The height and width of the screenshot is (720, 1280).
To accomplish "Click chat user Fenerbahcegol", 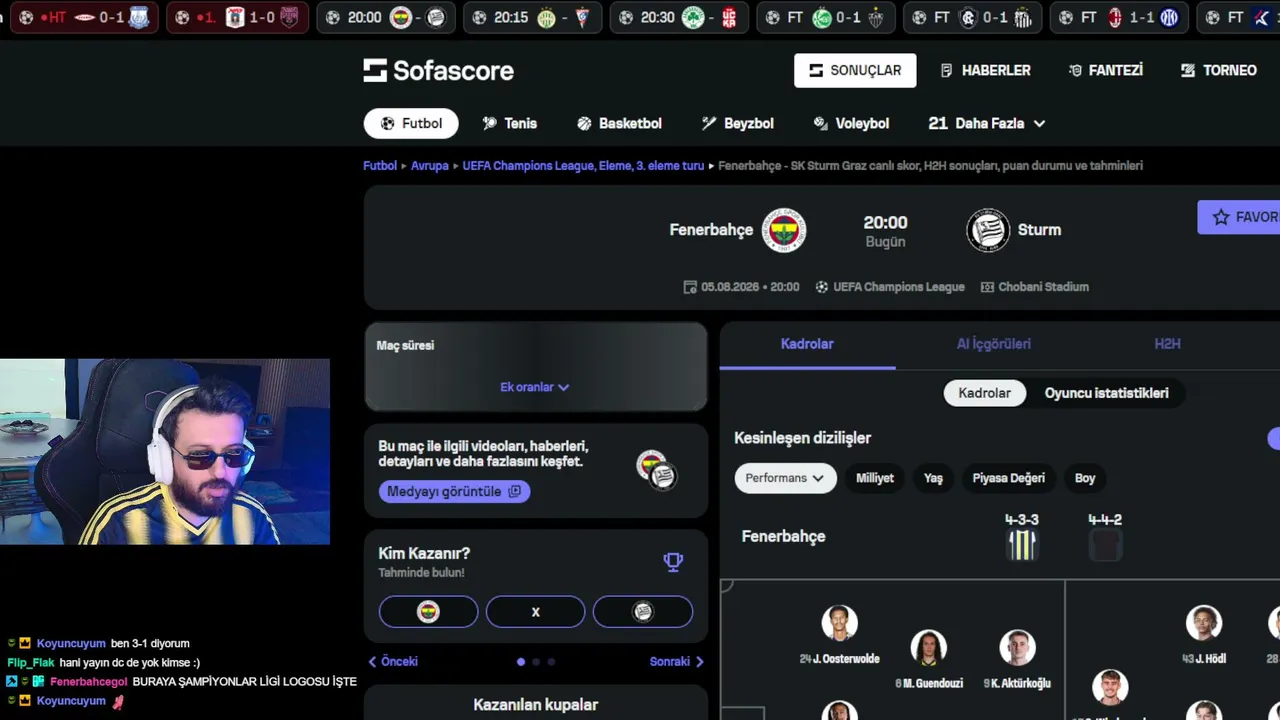I will tap(89, 682).
